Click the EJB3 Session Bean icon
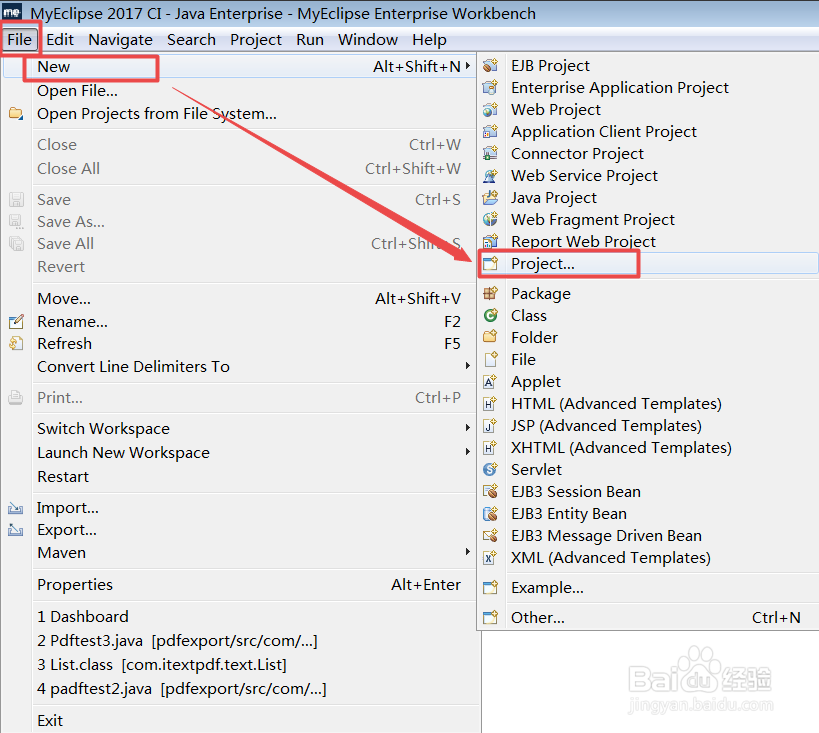Image resolution: width=819 pixels, height=733 pixels. tap(490, 492)
